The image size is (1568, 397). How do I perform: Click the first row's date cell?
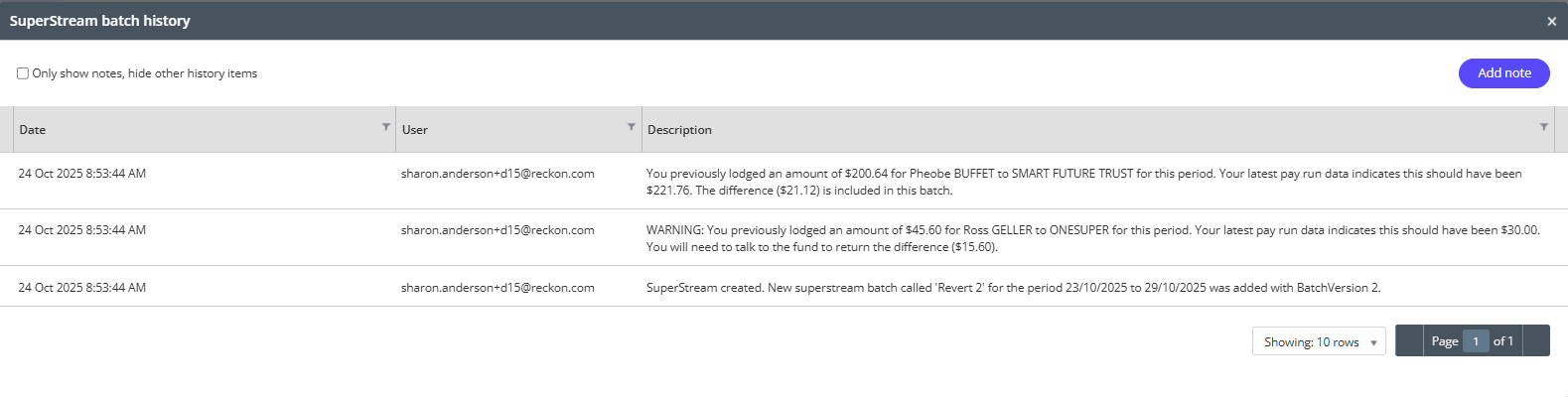pyautogui.click(x=82, y=174)
